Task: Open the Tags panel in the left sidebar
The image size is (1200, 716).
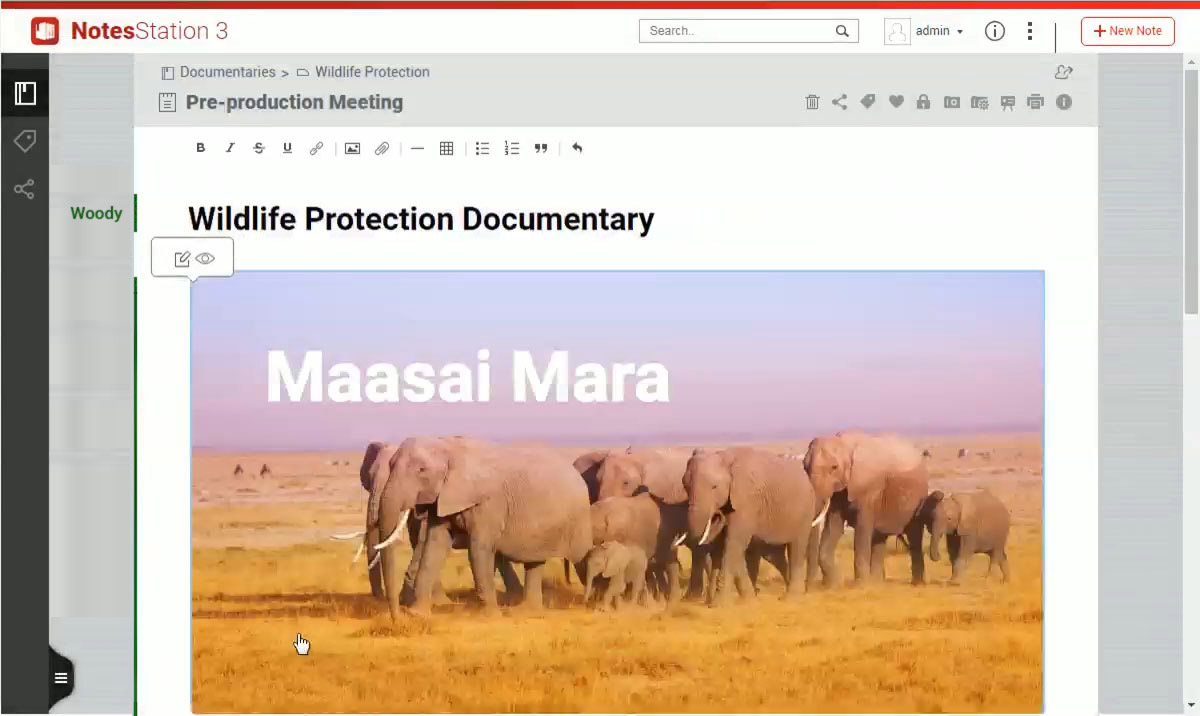Action: pyautogui.click(x=24, y=141)
